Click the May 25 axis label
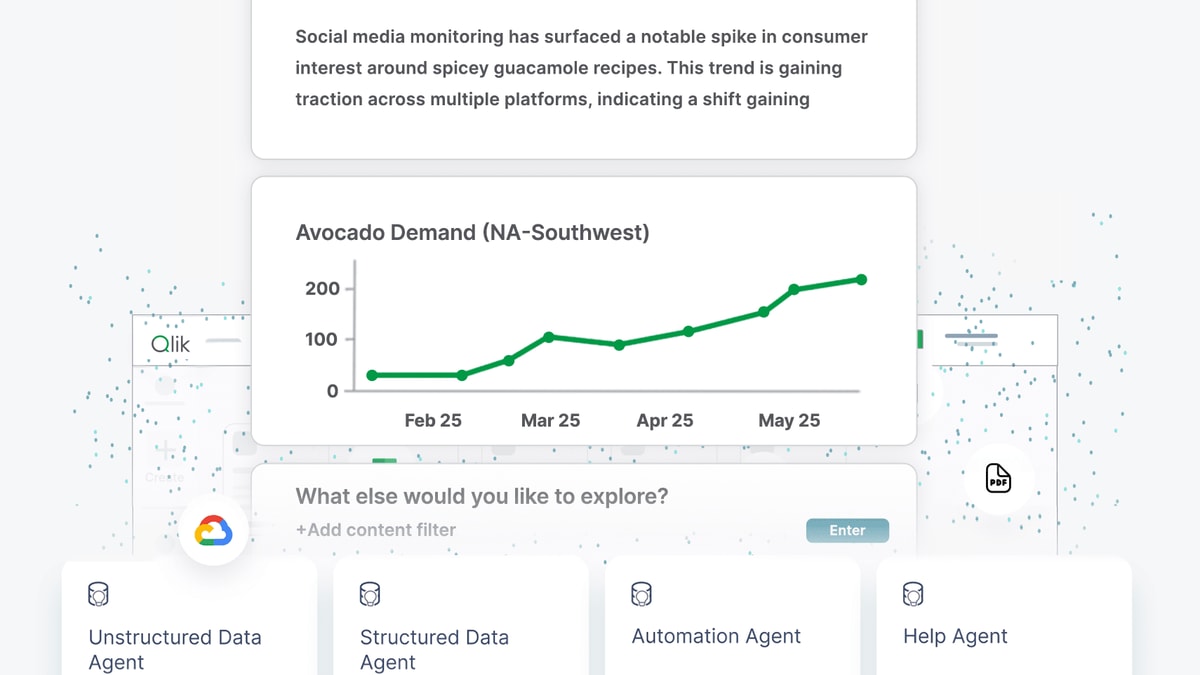The height and width of the screenshot is (675, 1200). [x=789, y=421]
